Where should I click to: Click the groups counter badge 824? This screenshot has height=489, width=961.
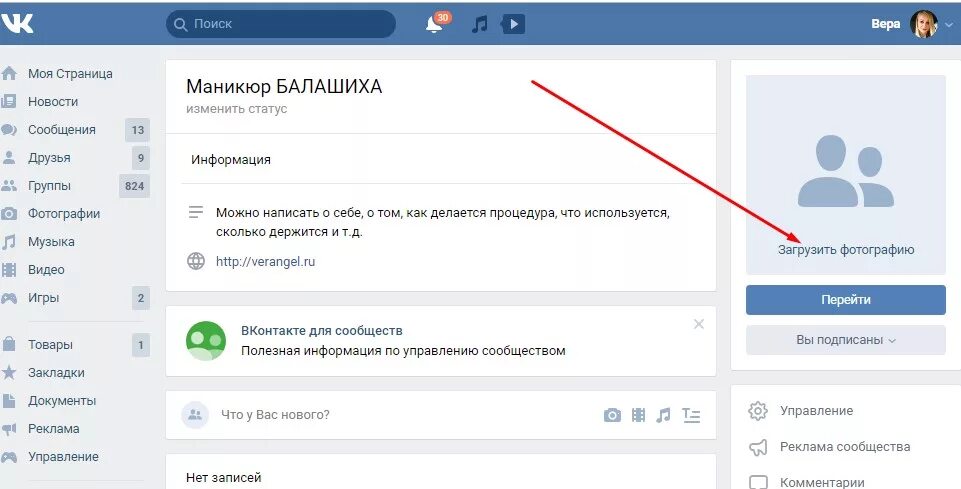[x=134, y=186]
